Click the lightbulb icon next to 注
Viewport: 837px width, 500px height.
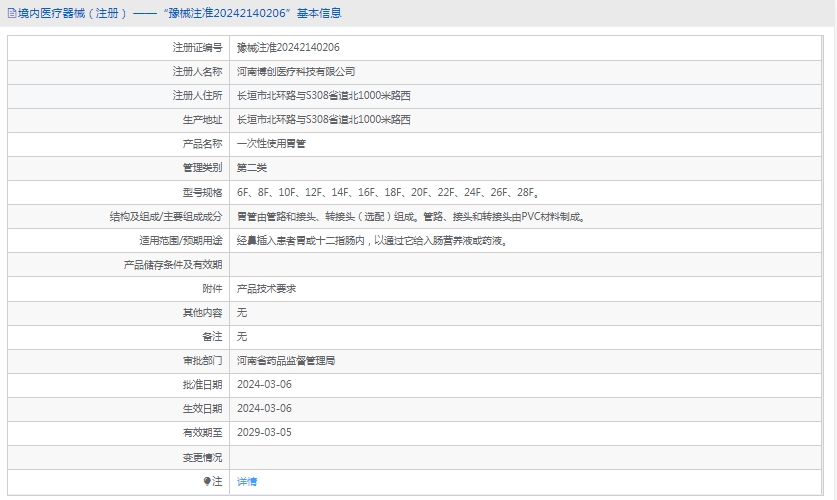coord(207,481)
